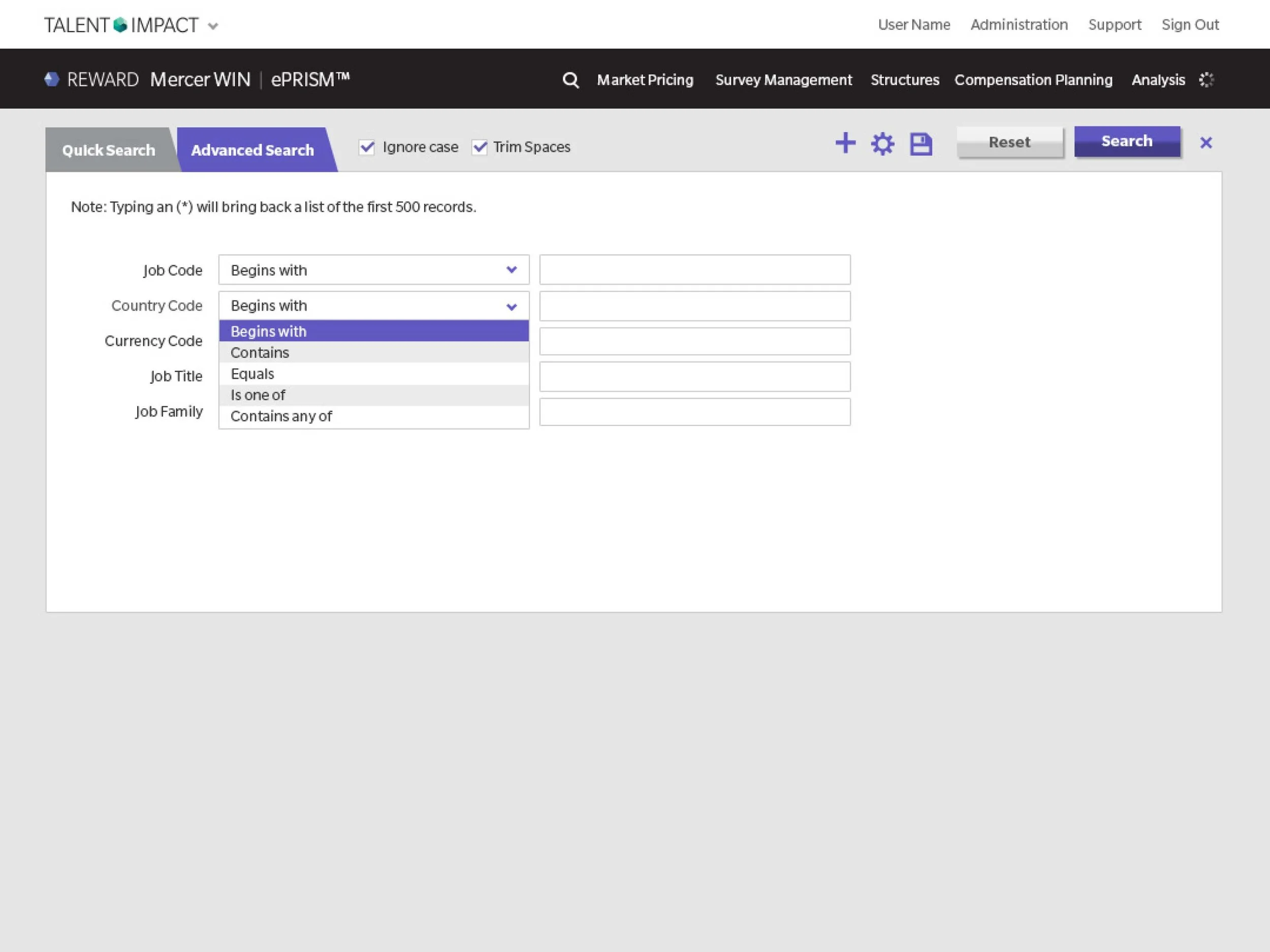Select 'Contains' option in dropdown list
Image resolution: width=1270 pixels, height=952 pixels.
tap(374, 352)
